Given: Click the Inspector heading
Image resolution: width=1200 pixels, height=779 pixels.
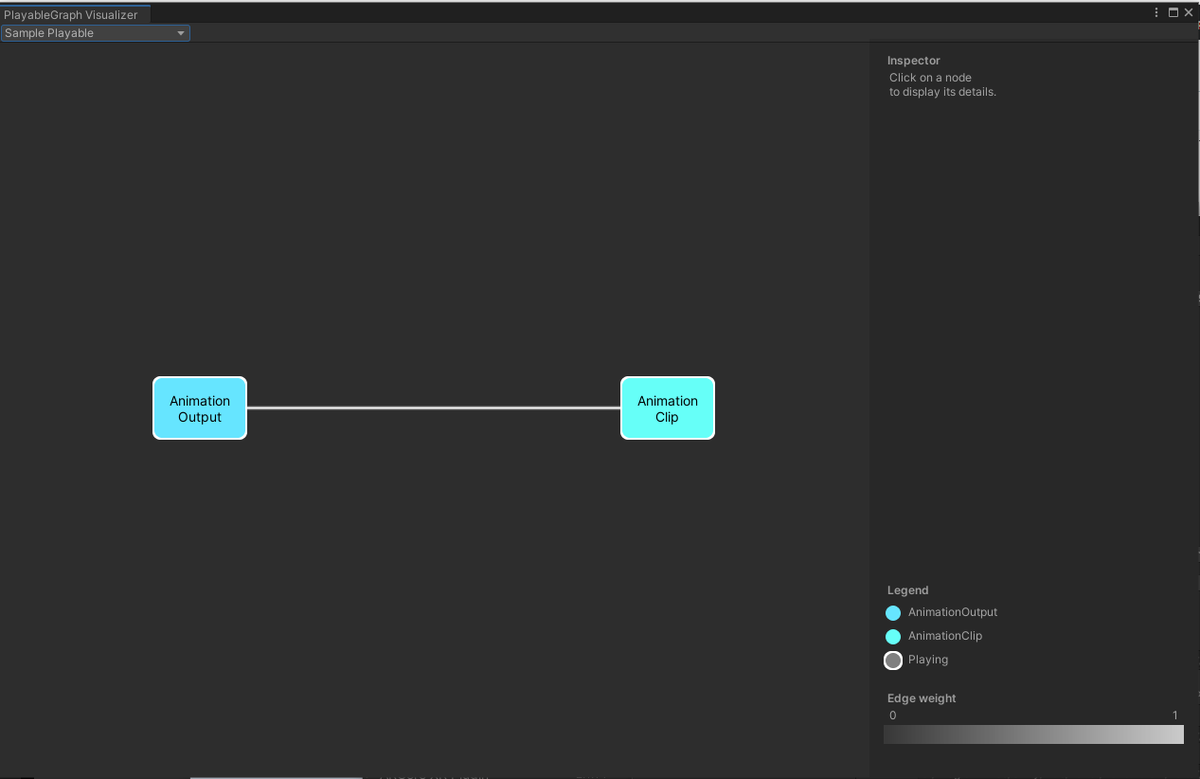Looking at the screenshot, I should pyautogui.click(x=914, y=61).
